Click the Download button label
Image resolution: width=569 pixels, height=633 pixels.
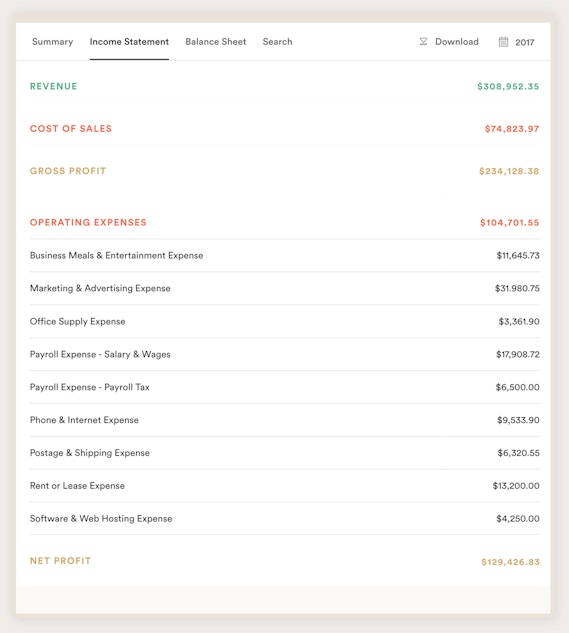tap(457, 42)
